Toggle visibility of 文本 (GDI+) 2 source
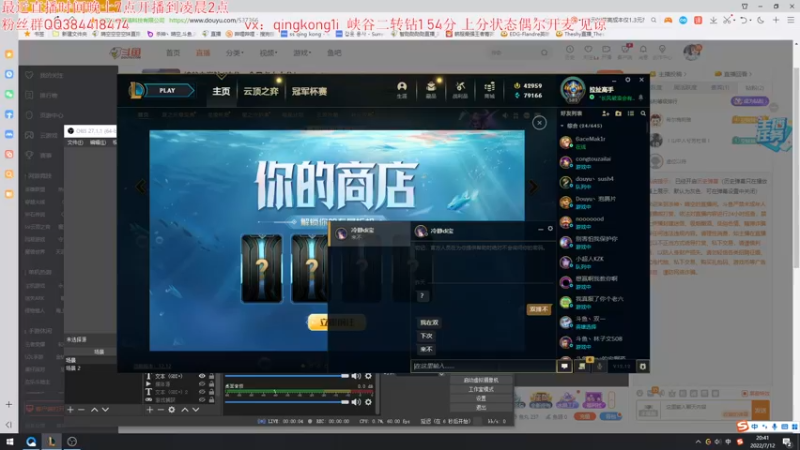 point(202,392)
